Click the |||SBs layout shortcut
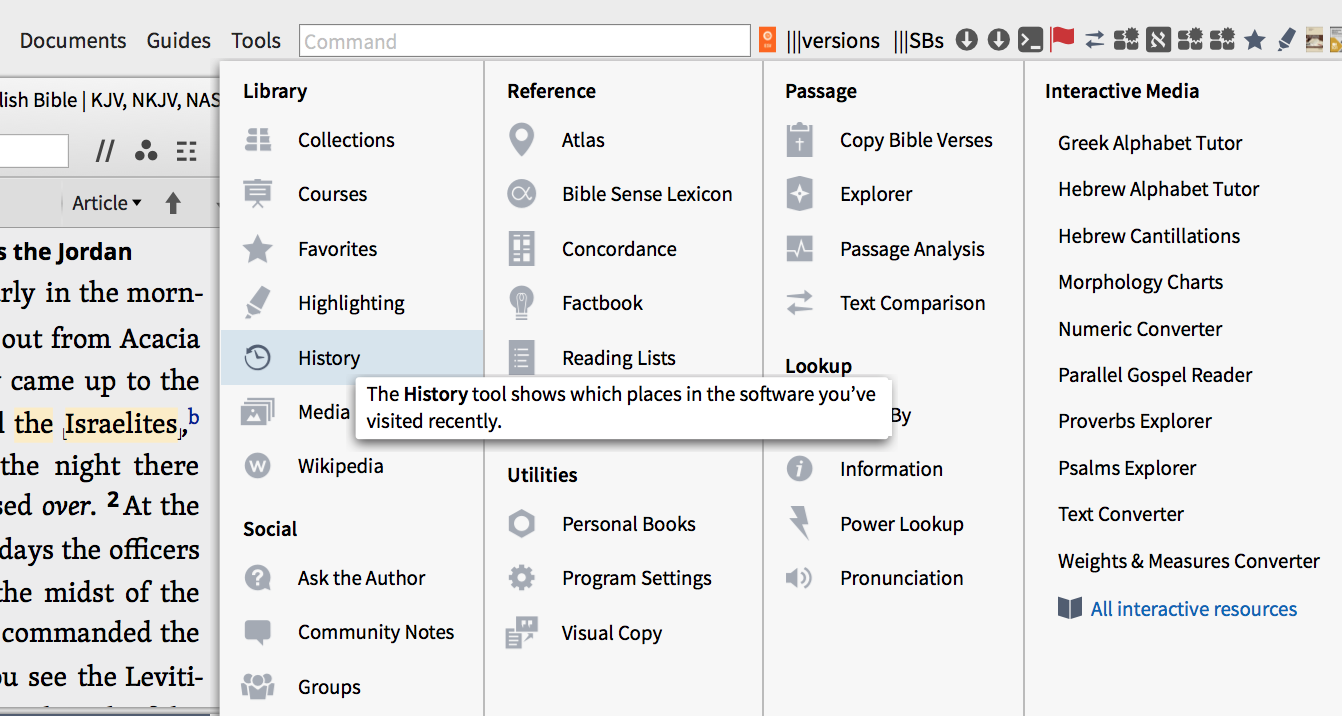1342x716 pixels. 918,41
